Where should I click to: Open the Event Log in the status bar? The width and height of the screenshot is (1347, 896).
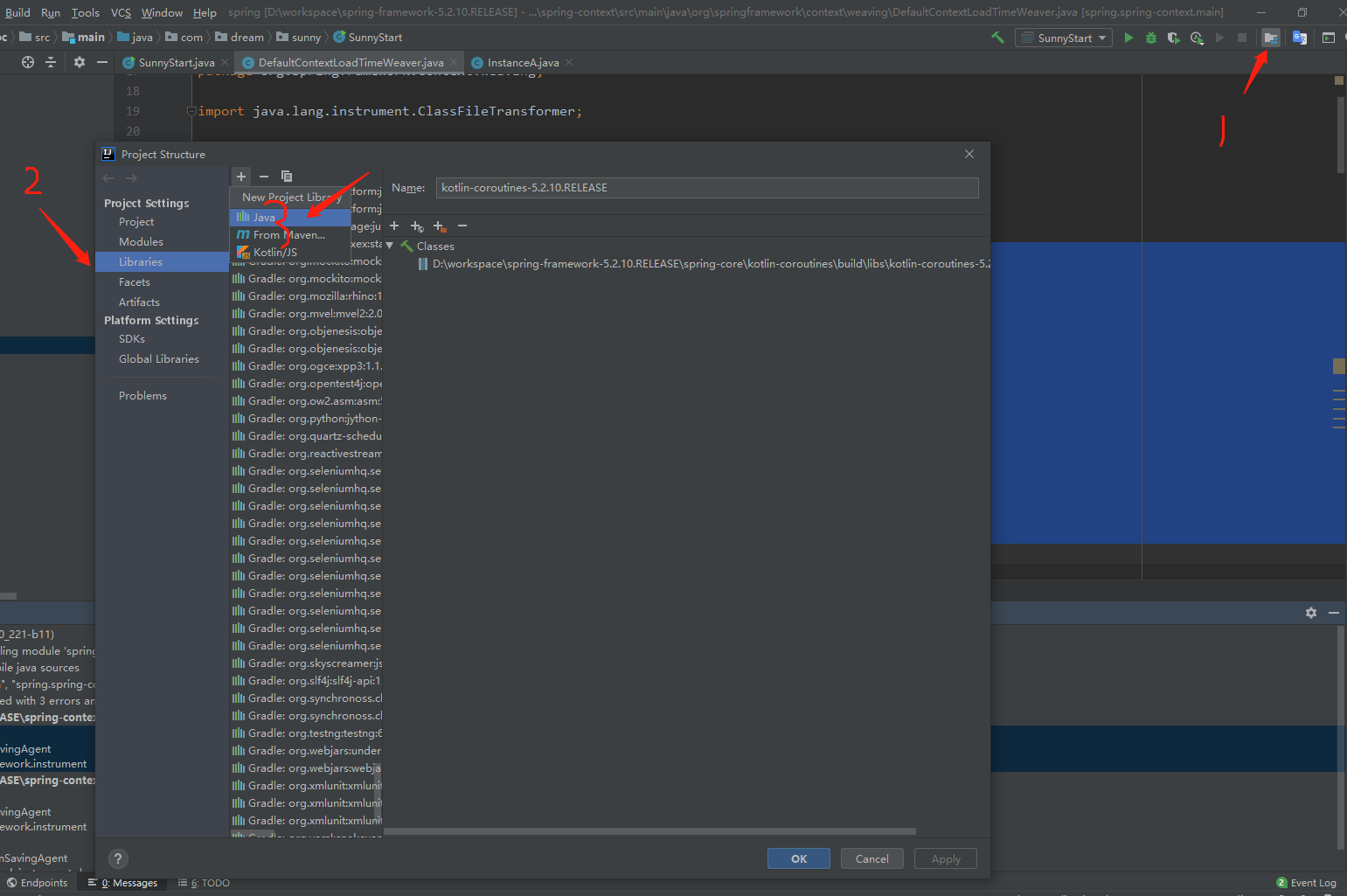pos(1306,883)
